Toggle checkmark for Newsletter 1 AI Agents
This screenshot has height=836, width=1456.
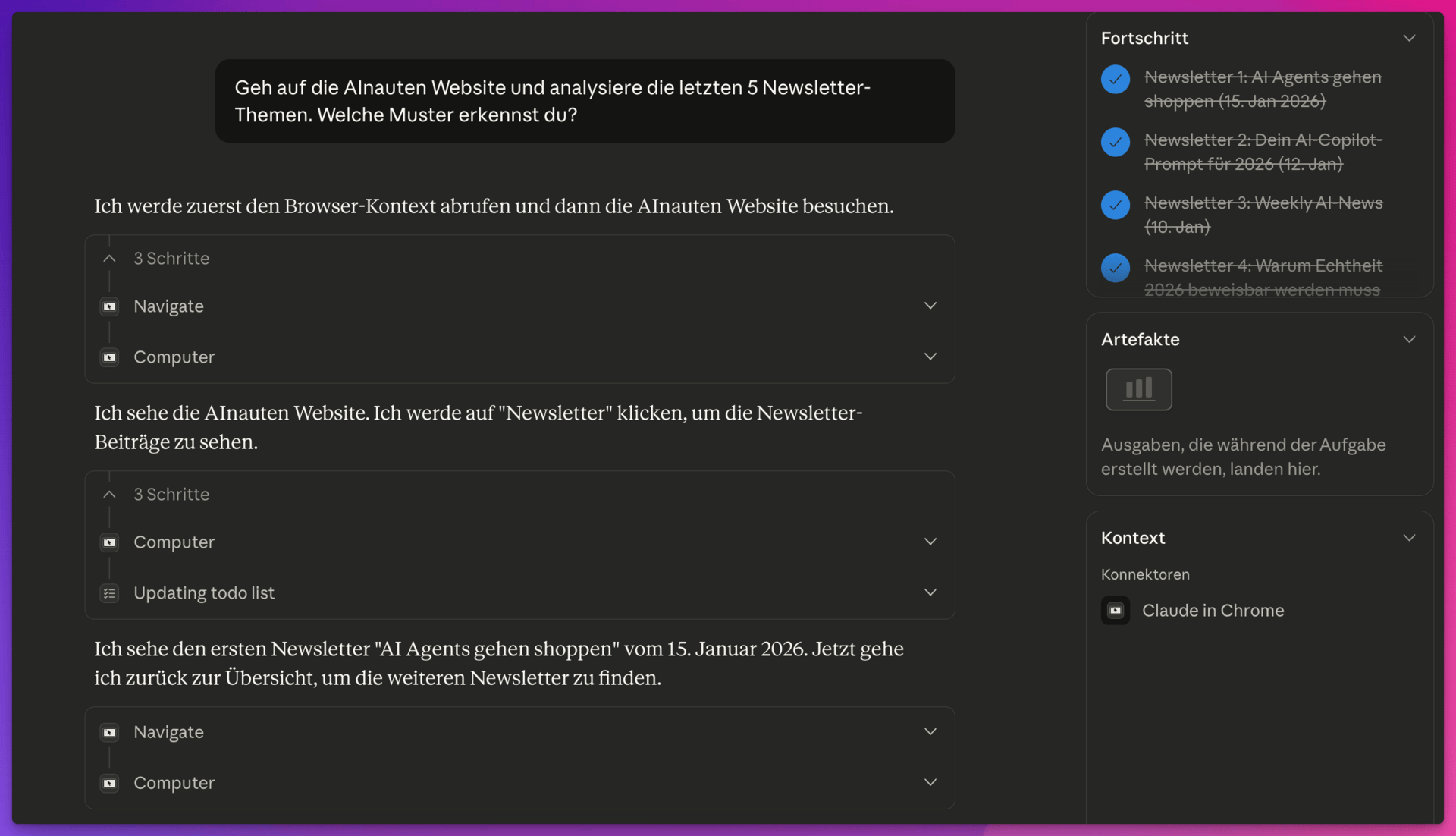1116,80
